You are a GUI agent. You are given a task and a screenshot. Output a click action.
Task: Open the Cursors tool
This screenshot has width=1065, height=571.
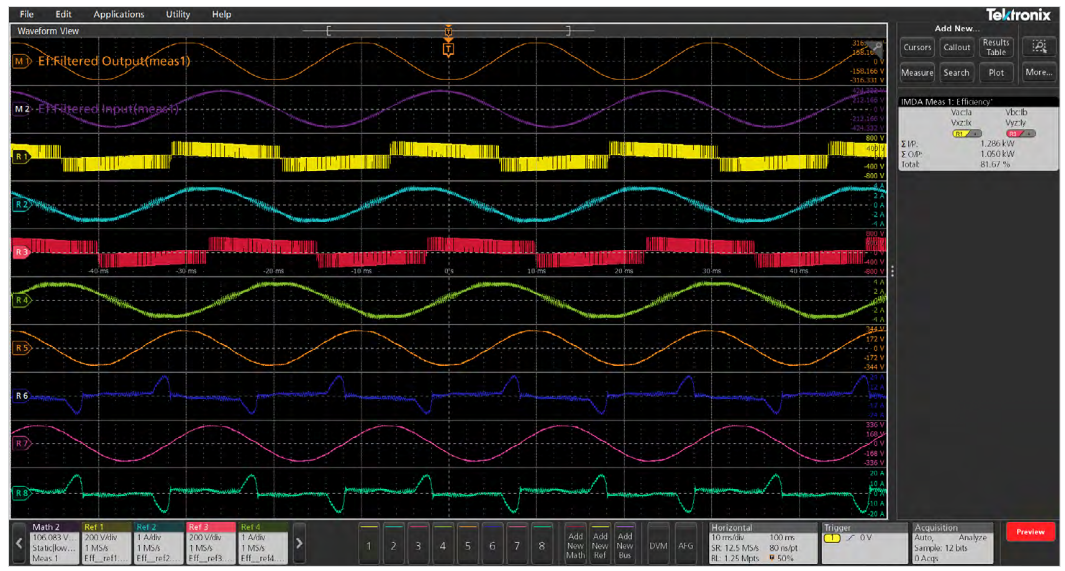[916, 47]
